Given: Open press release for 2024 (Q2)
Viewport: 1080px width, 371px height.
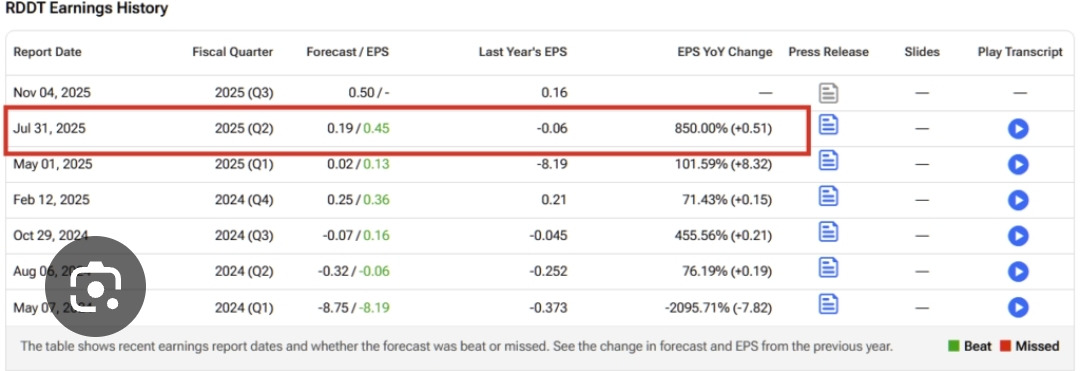Looking at the screenshot, I should [x=829, y=267].
